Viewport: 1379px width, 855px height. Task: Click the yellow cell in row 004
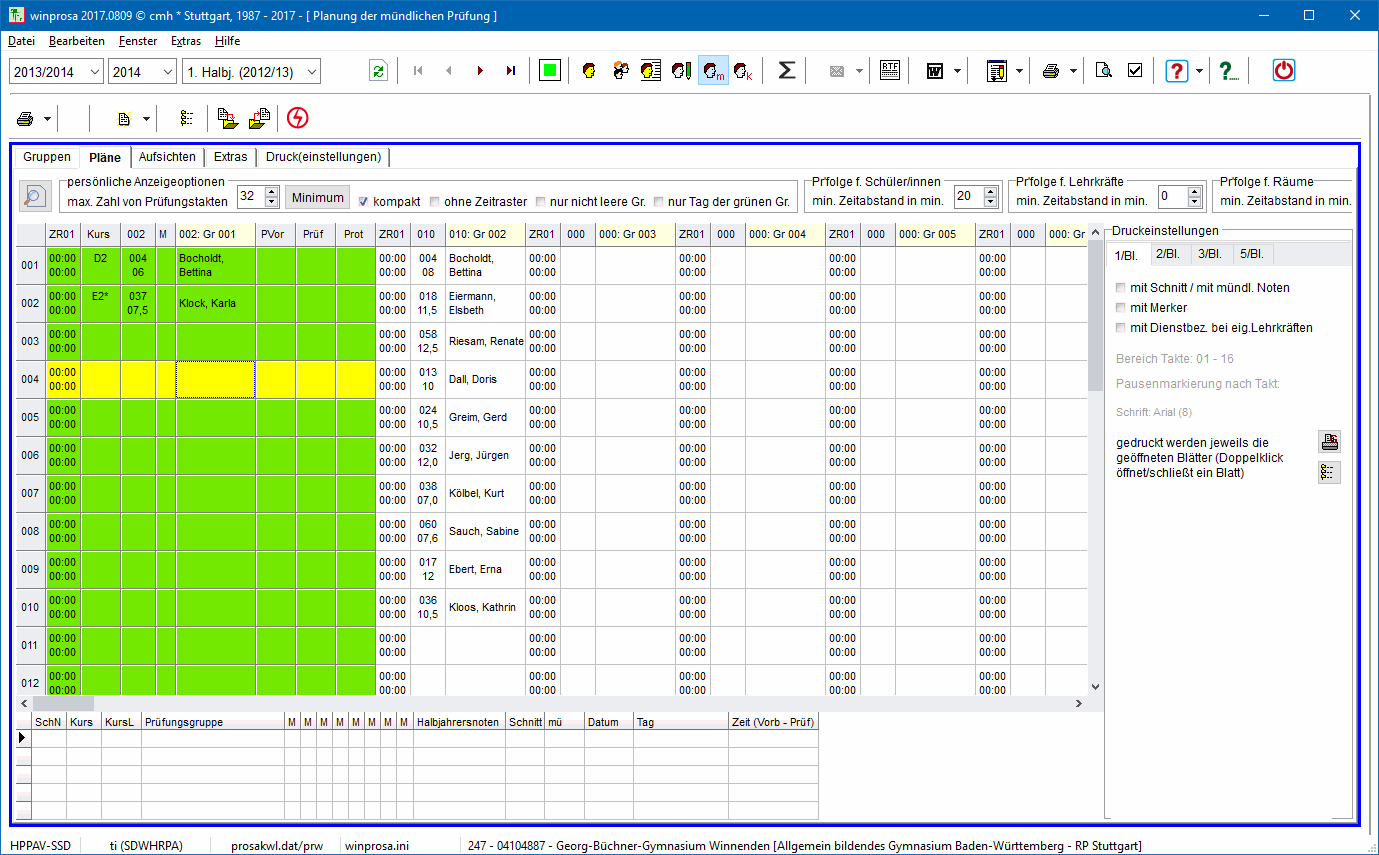coord(215,380)
